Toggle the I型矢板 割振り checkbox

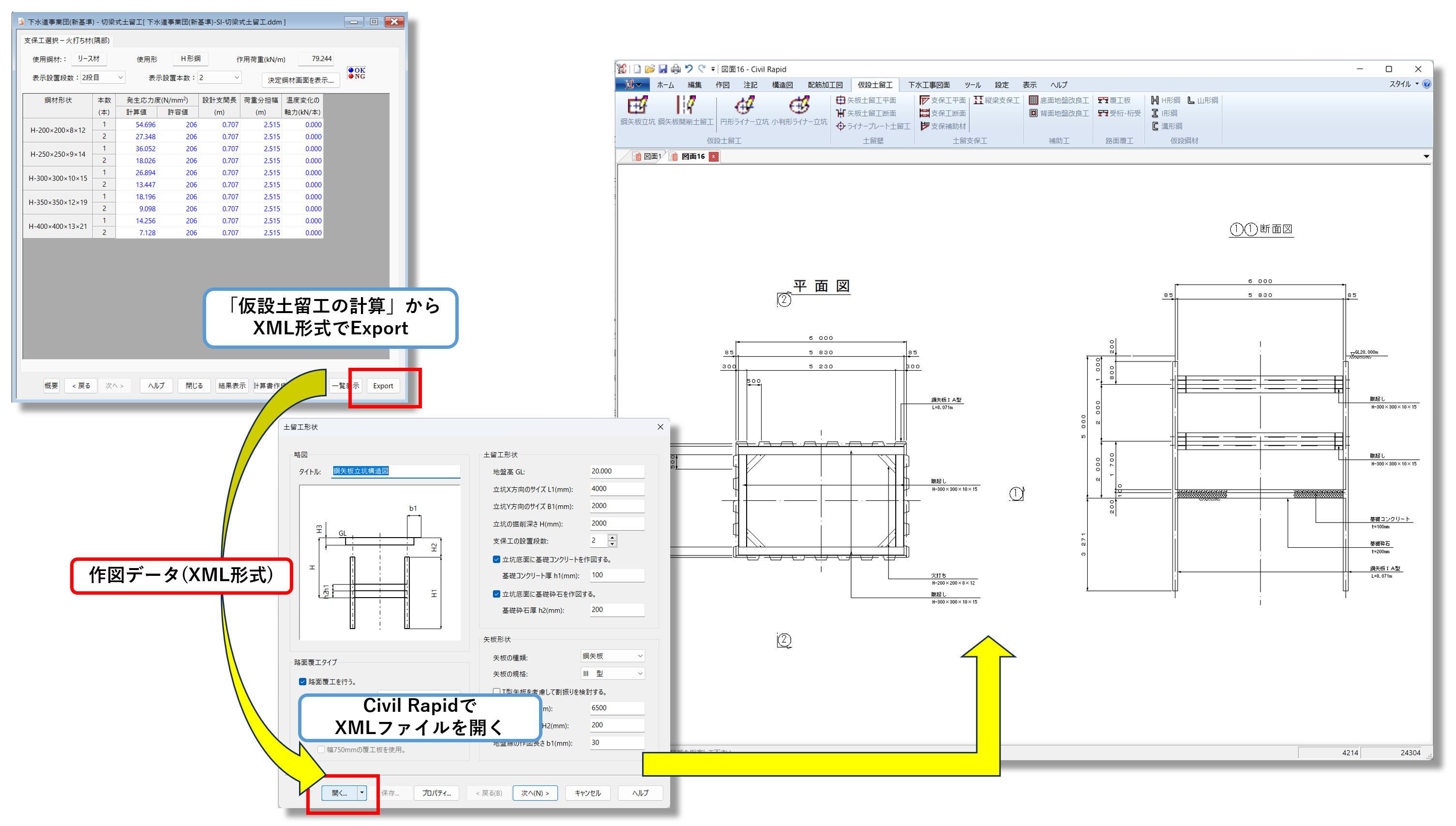[x=496, y=691]
